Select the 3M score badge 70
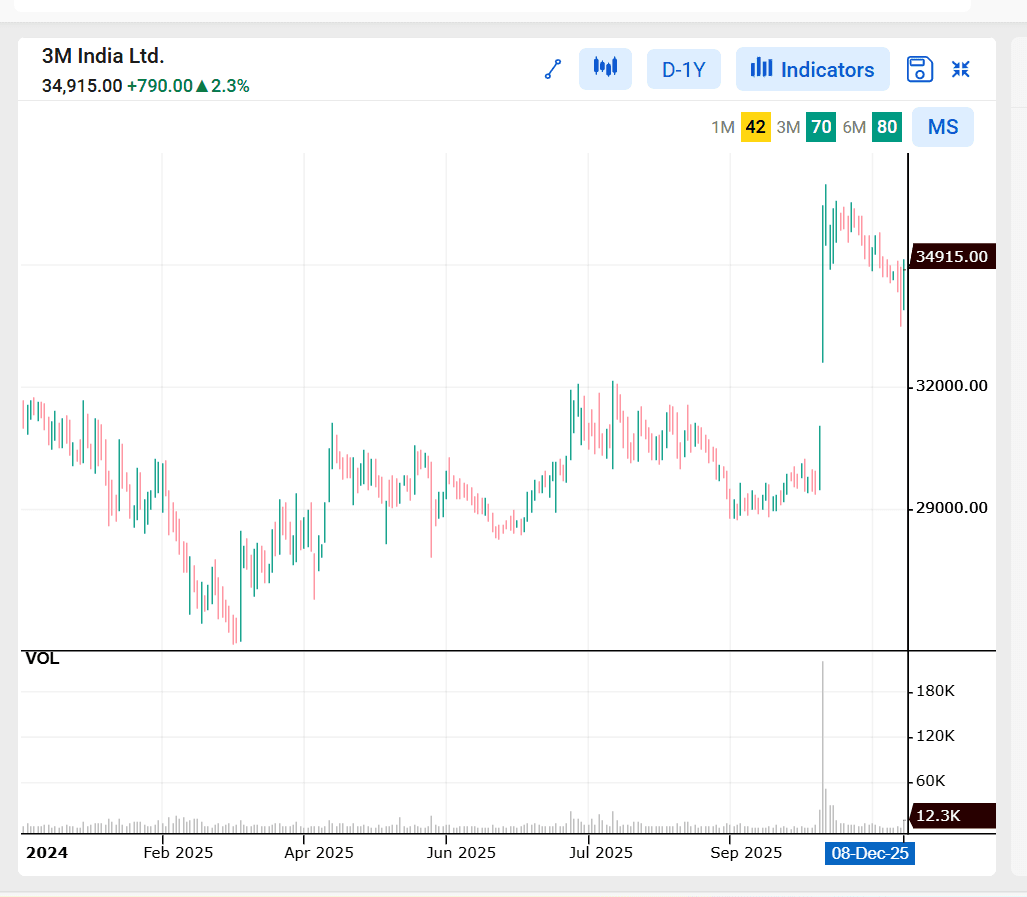The height and width of the screenshot is (897, 1027). 821,127
